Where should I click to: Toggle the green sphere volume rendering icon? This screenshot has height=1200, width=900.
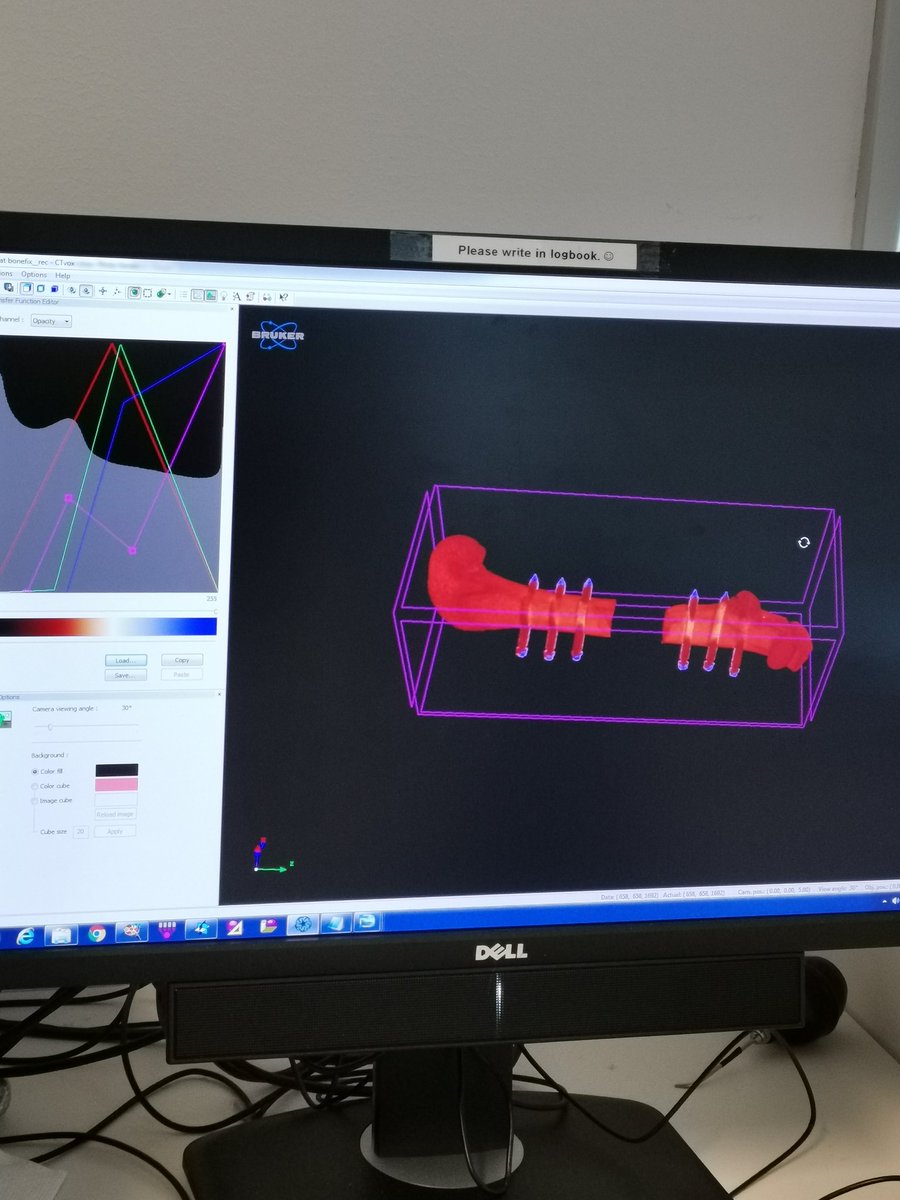tap(134, 293)
